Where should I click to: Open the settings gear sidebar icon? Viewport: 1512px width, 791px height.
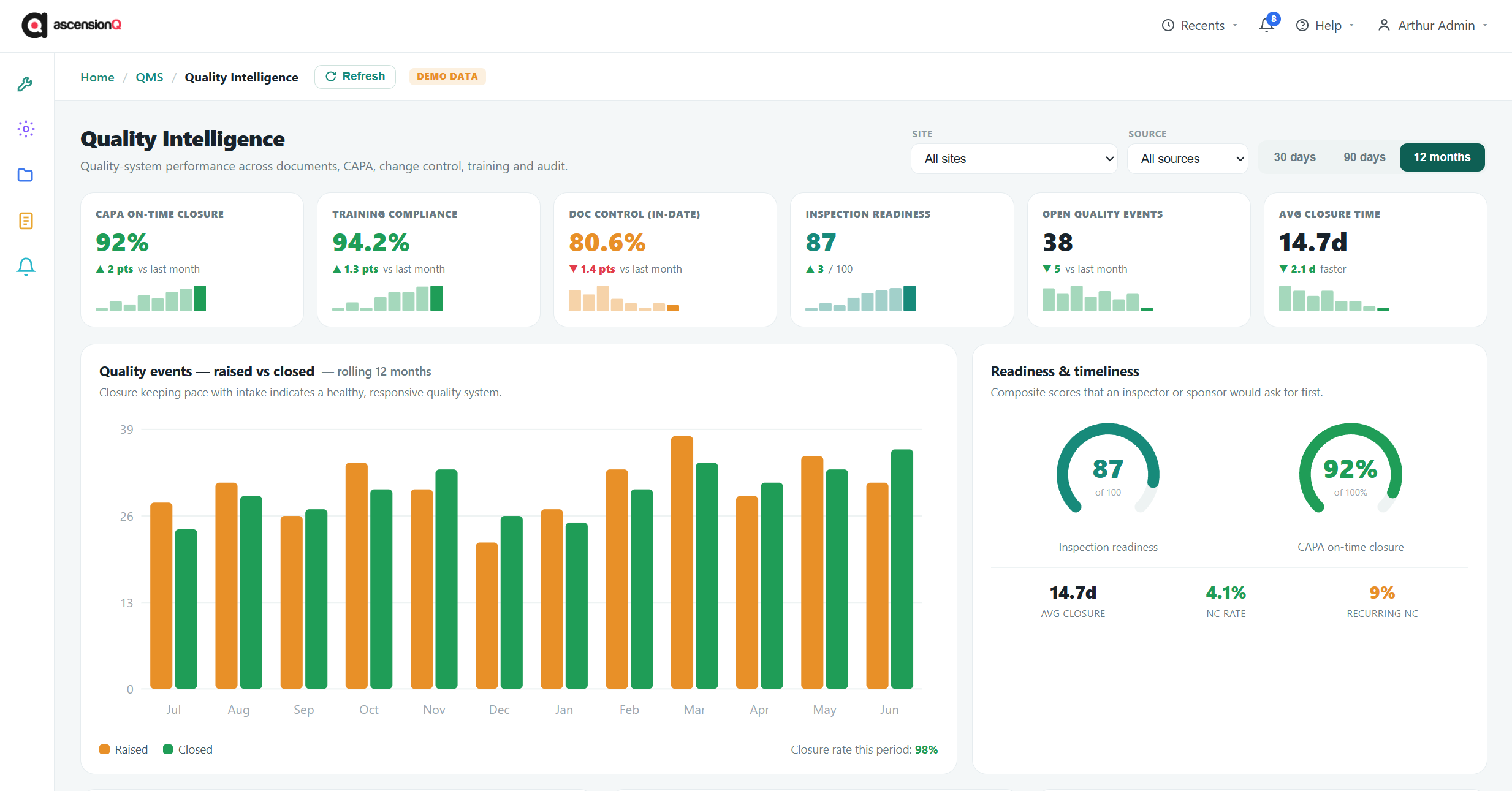(x=26, y=129)
